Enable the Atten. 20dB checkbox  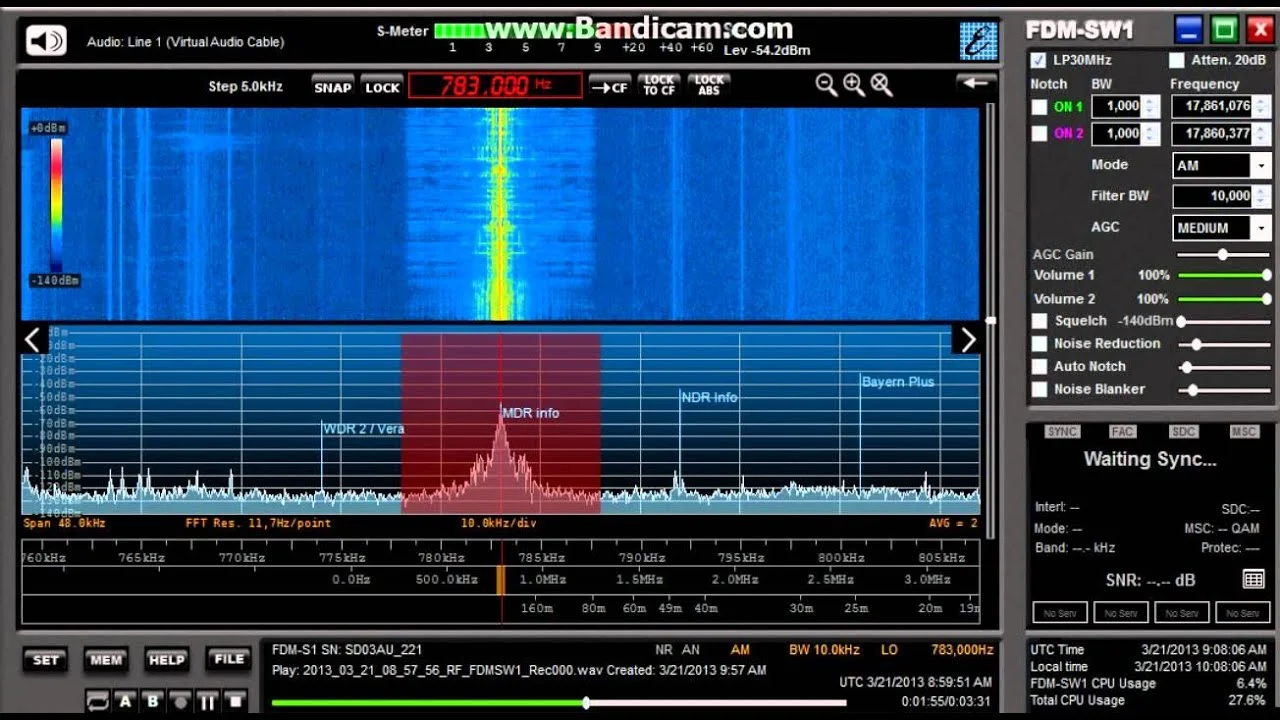click(x=1177, y=60)
